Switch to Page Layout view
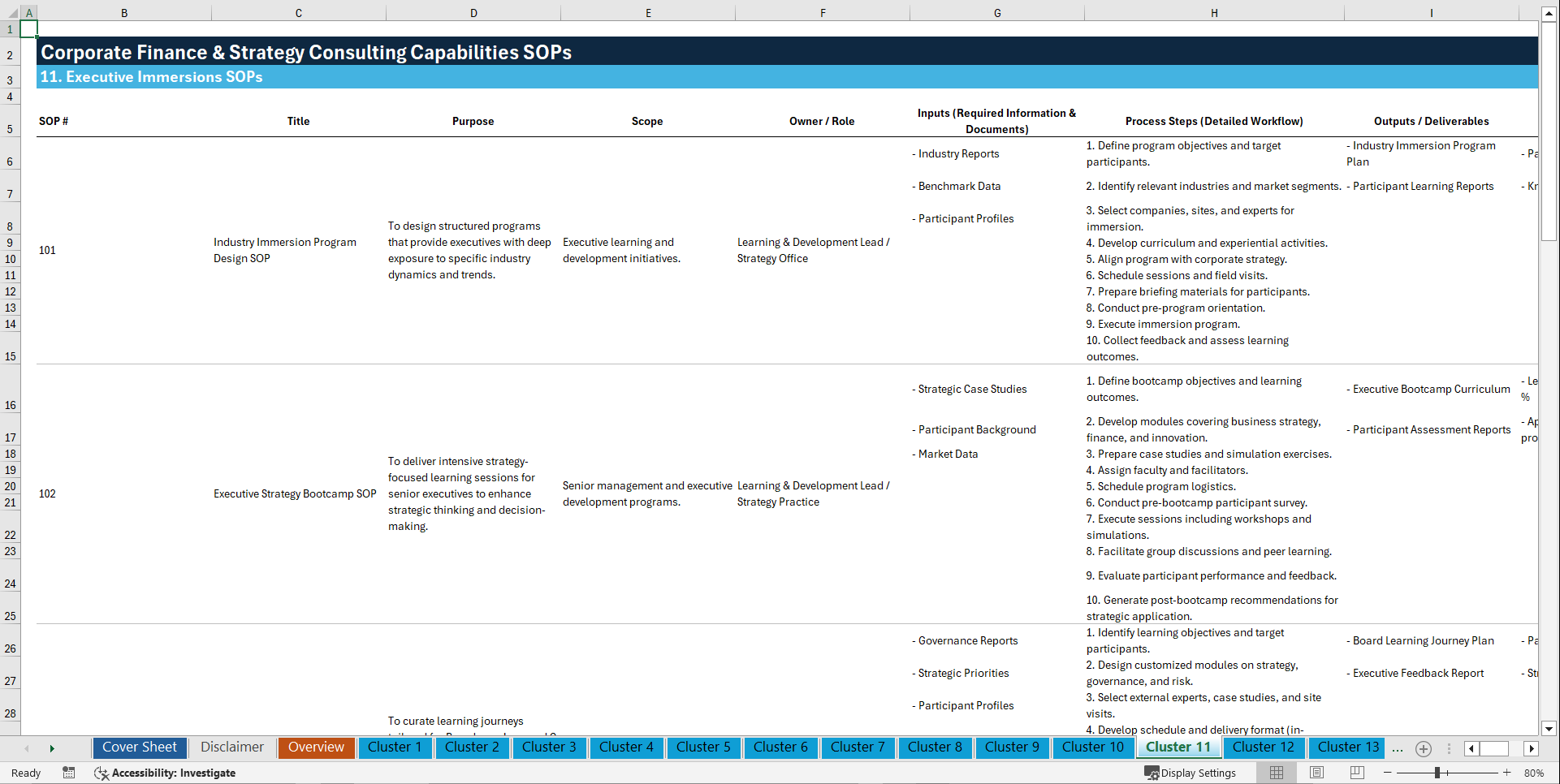Screen dimensions: 1560x784 pyautogui.click(x=1316, y=773)
